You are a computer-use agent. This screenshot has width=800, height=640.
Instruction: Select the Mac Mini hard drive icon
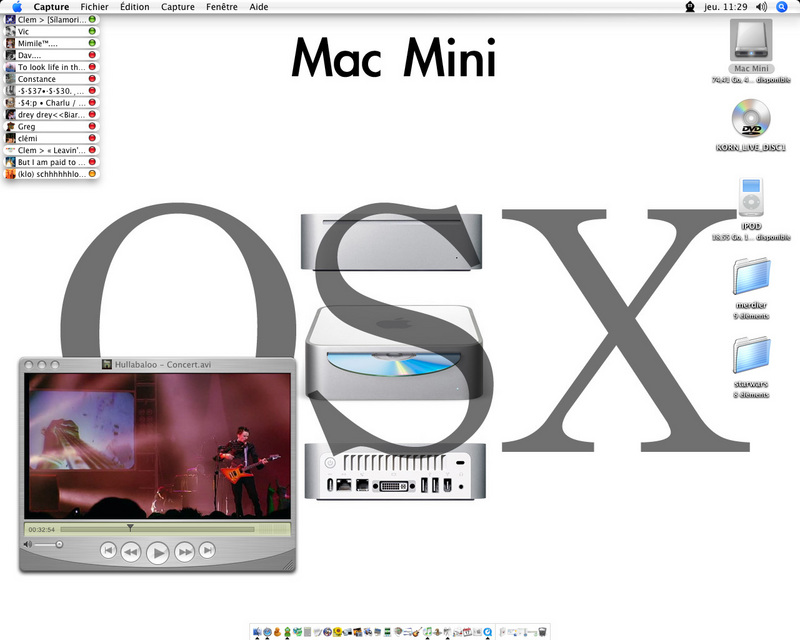pyautogui.click(x=751, y=40)
